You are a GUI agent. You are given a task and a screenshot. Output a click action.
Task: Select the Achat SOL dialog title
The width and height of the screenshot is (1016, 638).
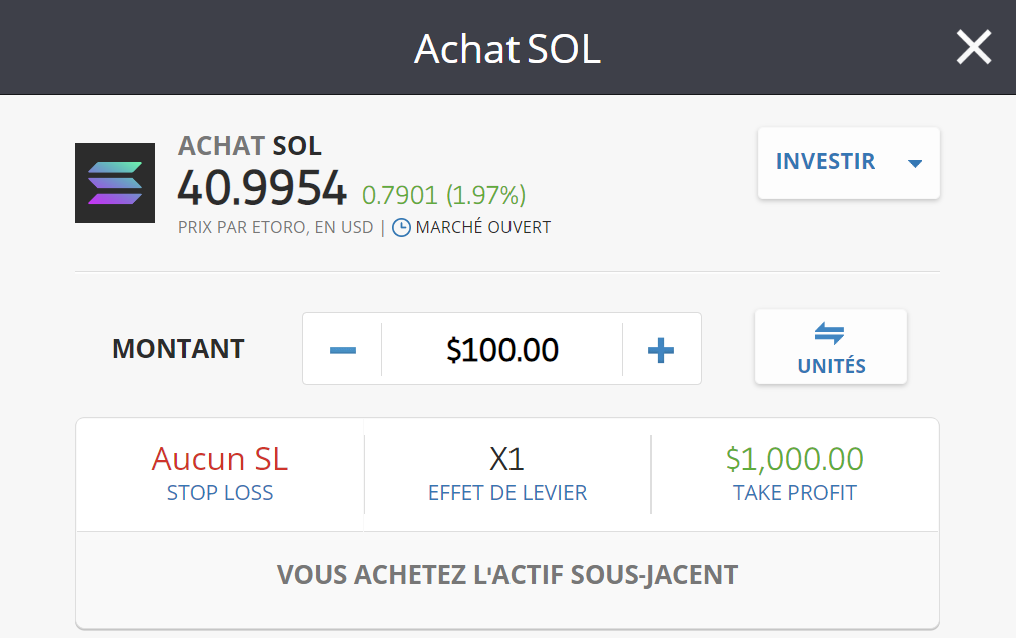coord(507,48)
